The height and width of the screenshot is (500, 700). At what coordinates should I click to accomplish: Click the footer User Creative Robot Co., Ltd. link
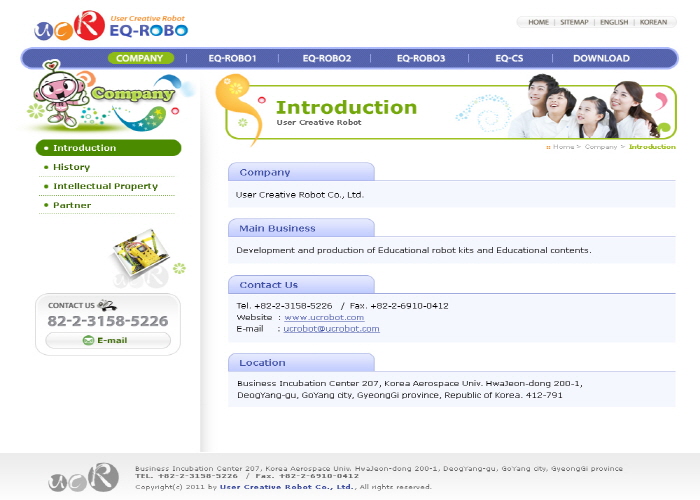[286, 487]
